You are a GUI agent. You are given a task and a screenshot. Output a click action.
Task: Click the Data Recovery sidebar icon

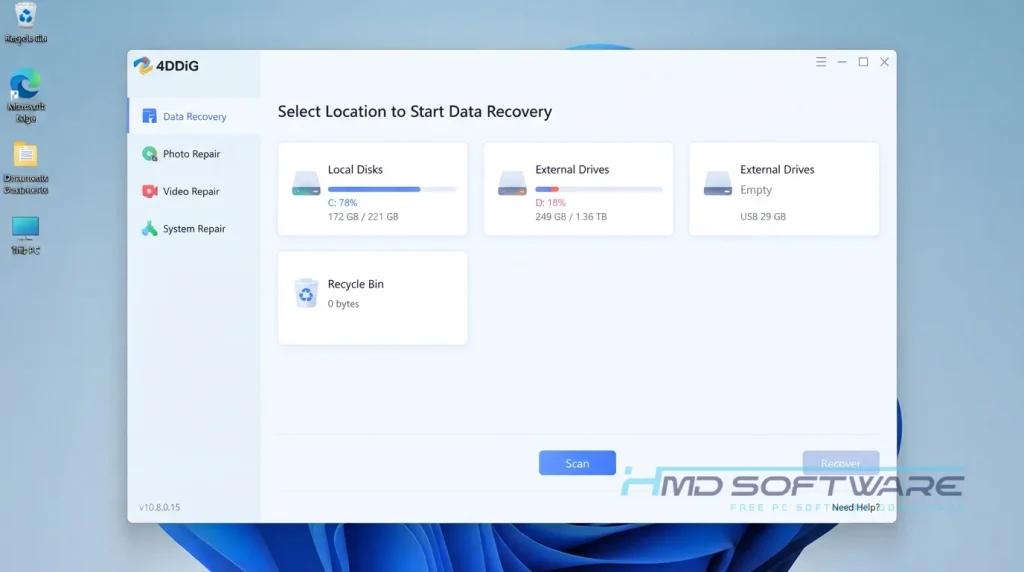coord(150,116)
